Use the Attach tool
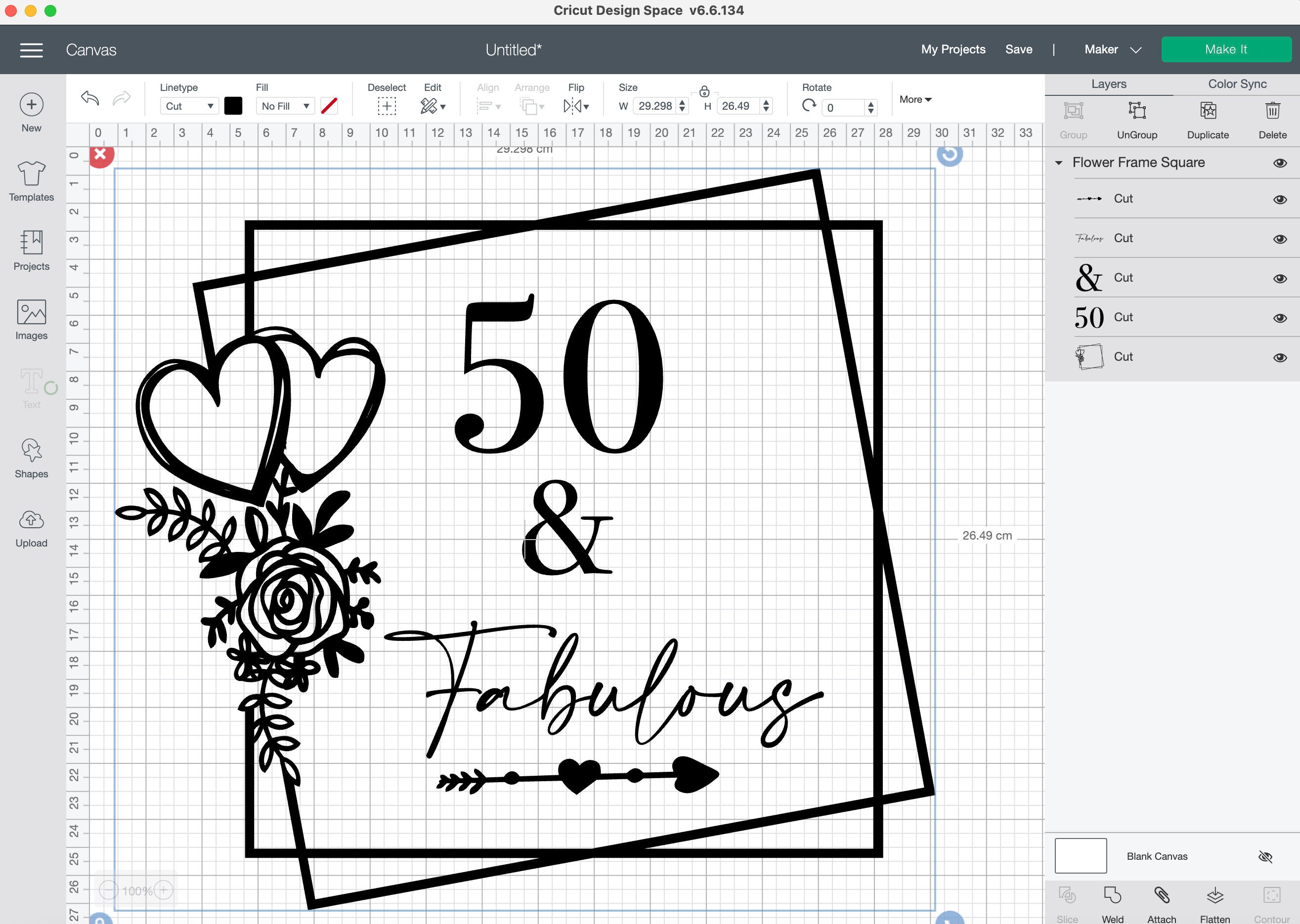The height and width of the screenshot is (924, 1300). [1162, 905]
